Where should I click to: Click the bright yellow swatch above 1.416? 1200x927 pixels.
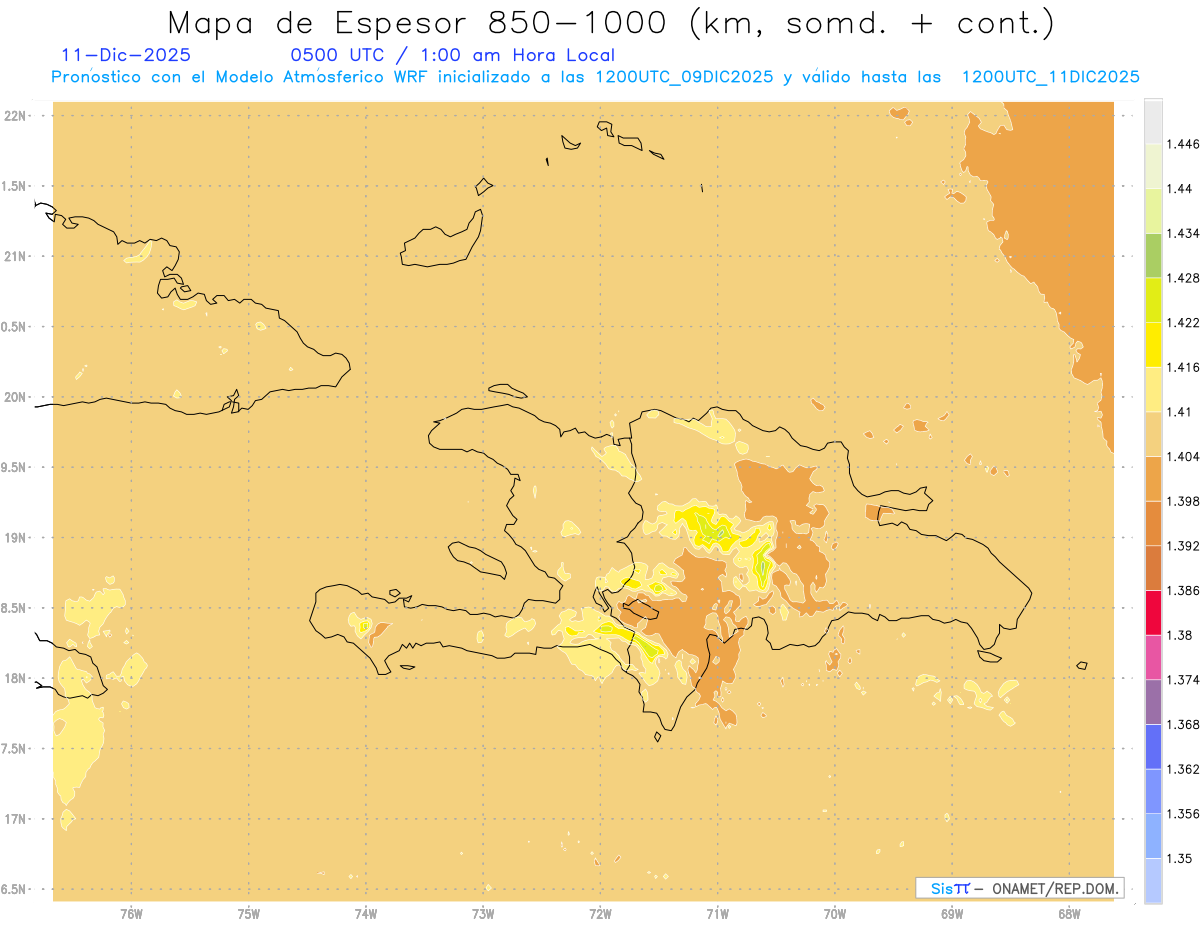1153,344
